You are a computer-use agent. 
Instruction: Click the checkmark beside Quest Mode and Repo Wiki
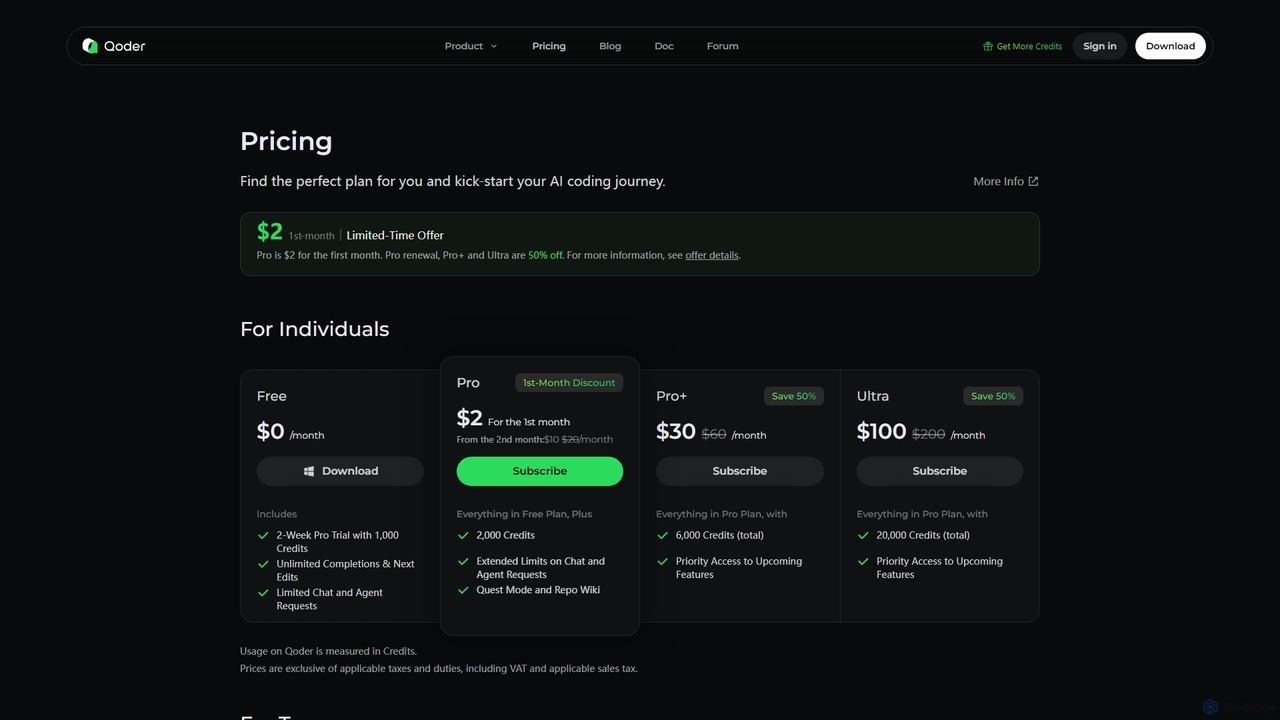point(463,590)
